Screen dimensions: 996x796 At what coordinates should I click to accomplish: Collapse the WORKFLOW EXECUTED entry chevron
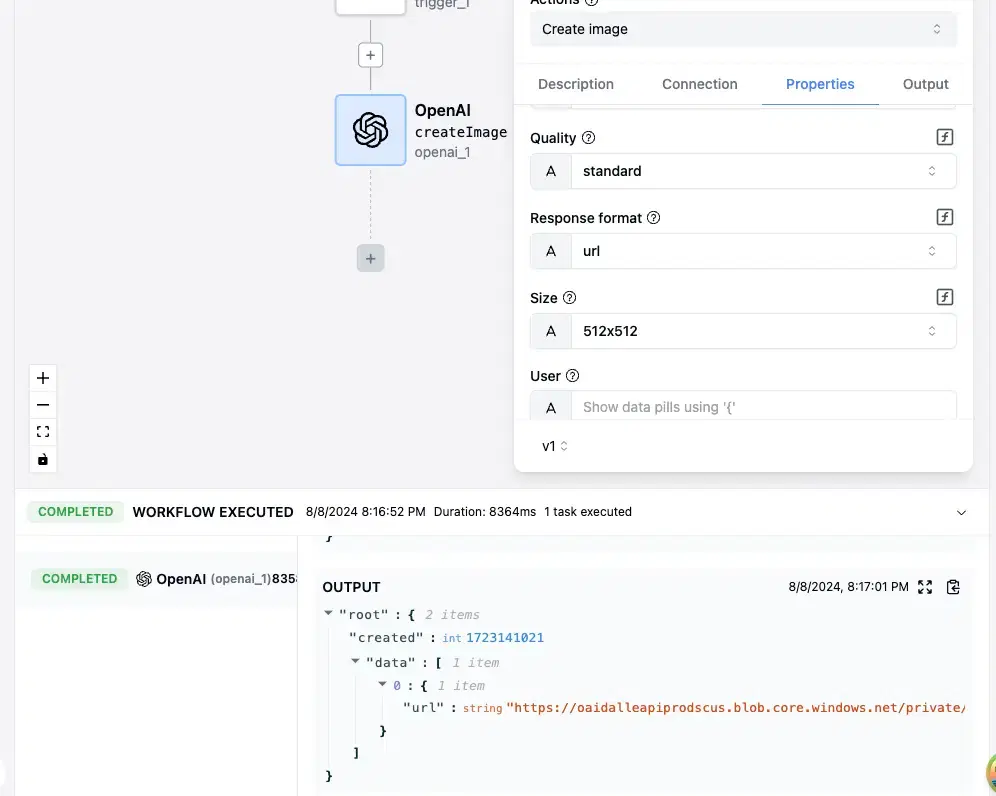[961, 512]
